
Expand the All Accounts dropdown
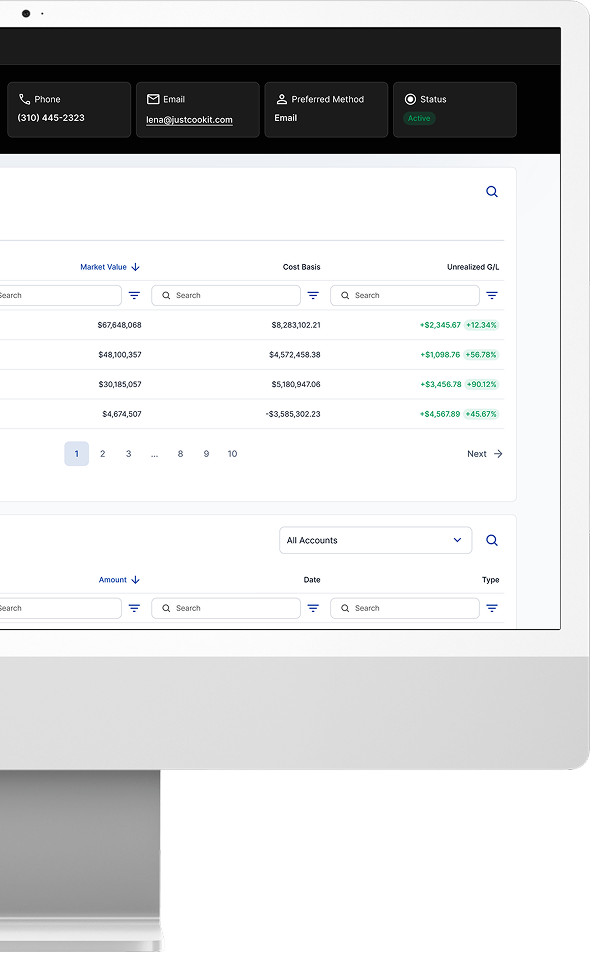pyautogui.click(x=376, y=540)
